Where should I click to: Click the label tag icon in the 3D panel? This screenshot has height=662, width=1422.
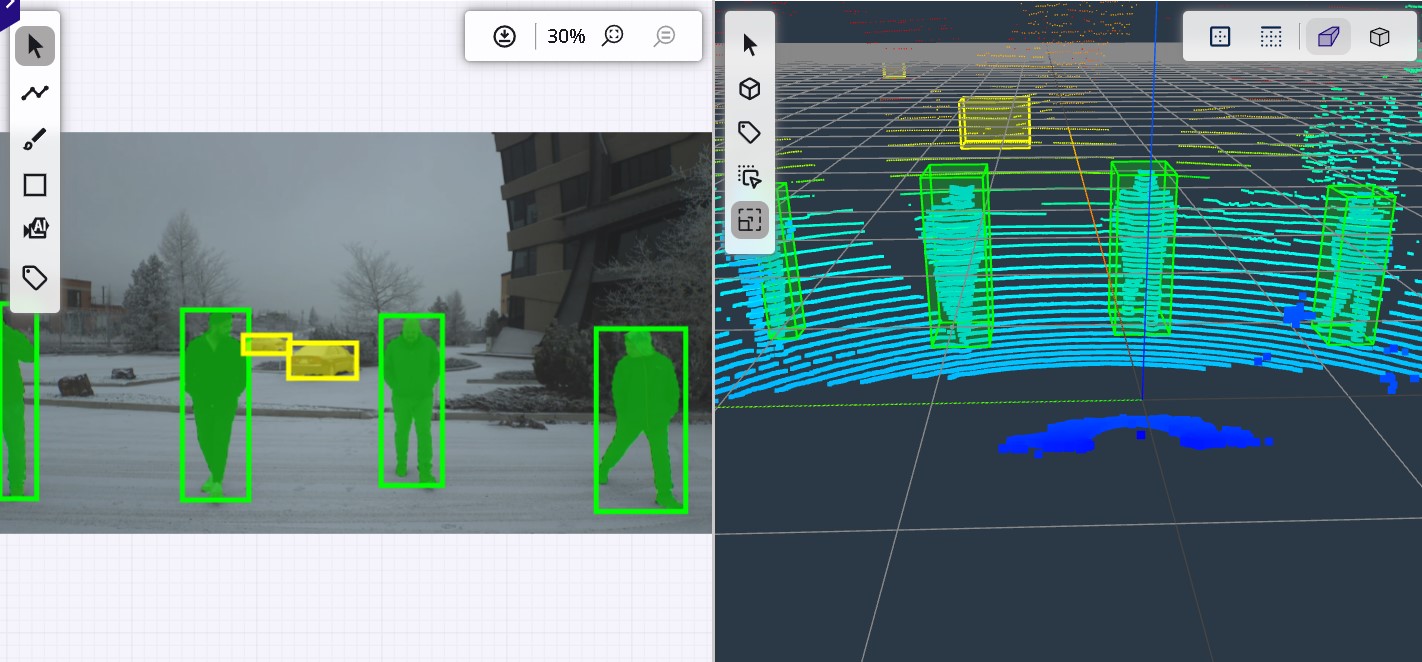[x=748, y=132]
